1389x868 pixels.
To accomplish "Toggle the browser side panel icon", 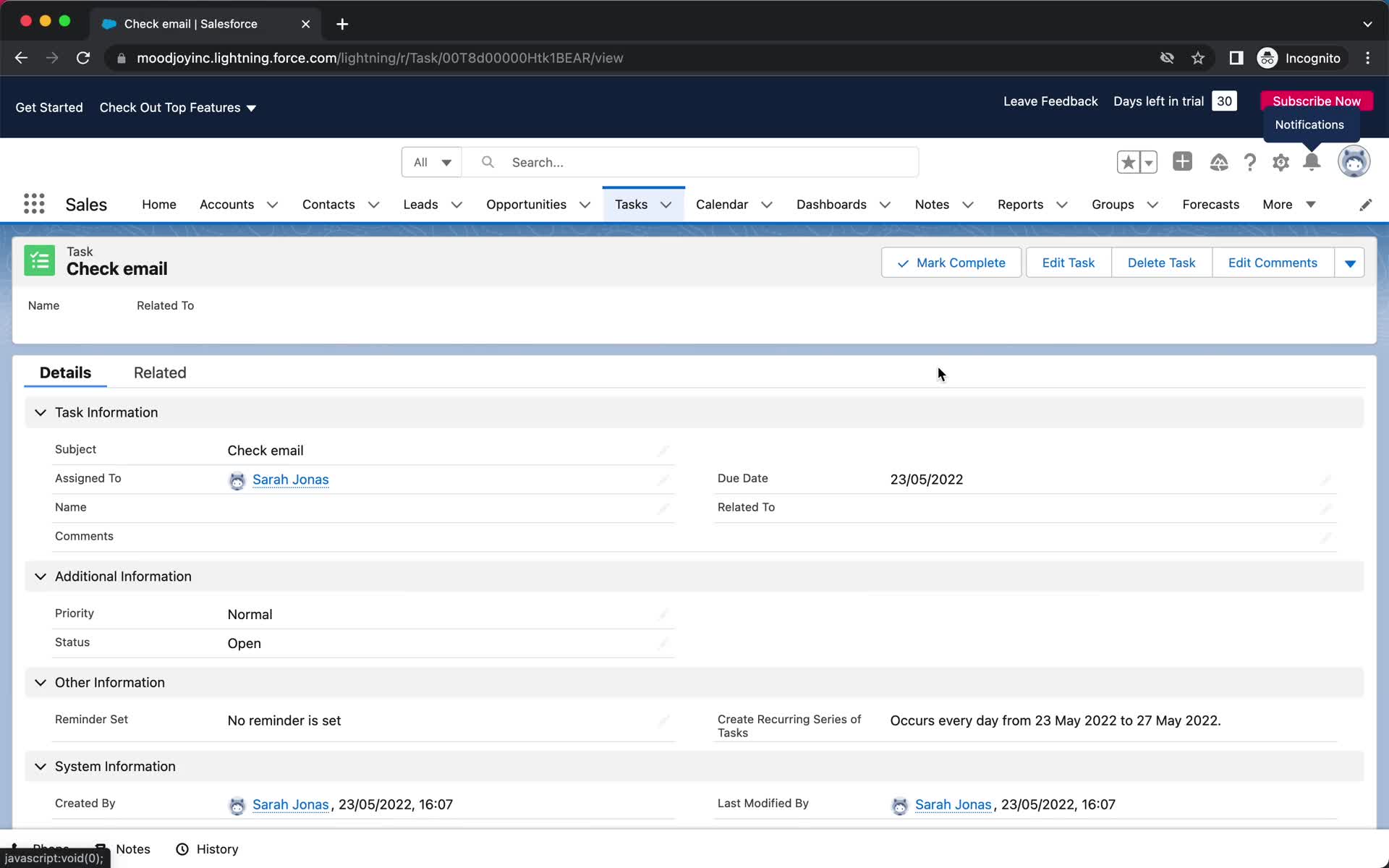I will [1236, 58].
